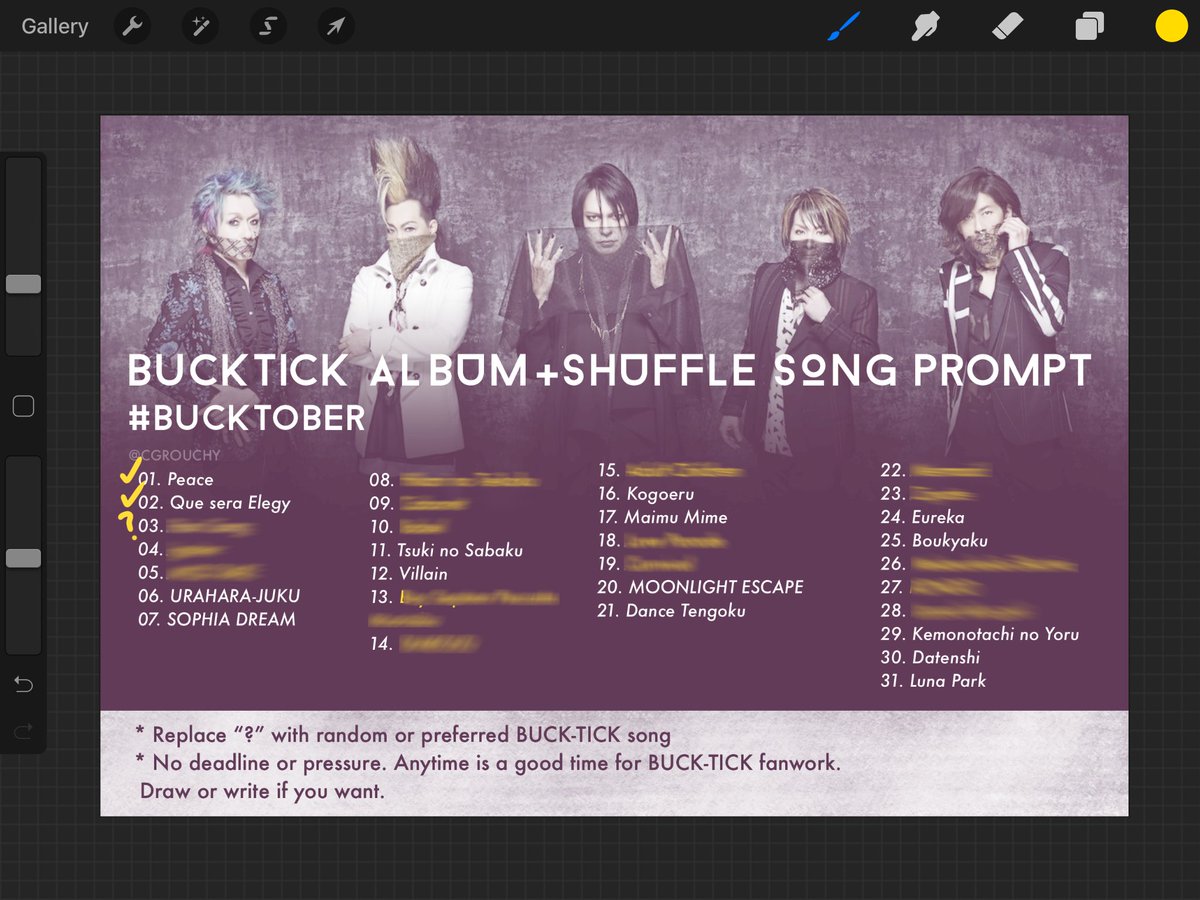Click the text '12. Villain'

coord(408,574)
